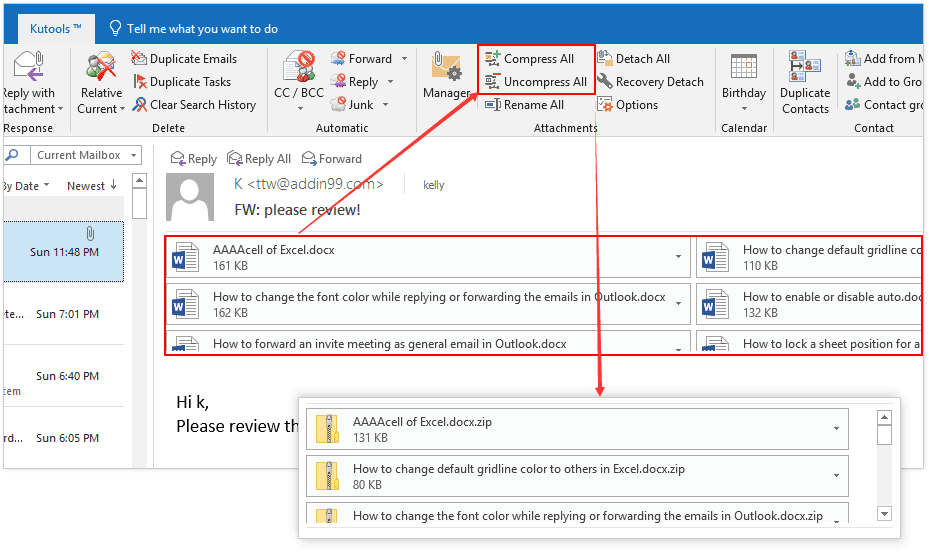The width and height of the screenshot is (929, 556).
Task: Select the Sun 6:40 PM email
Action: pyautogui.click(x=64, y=376)
